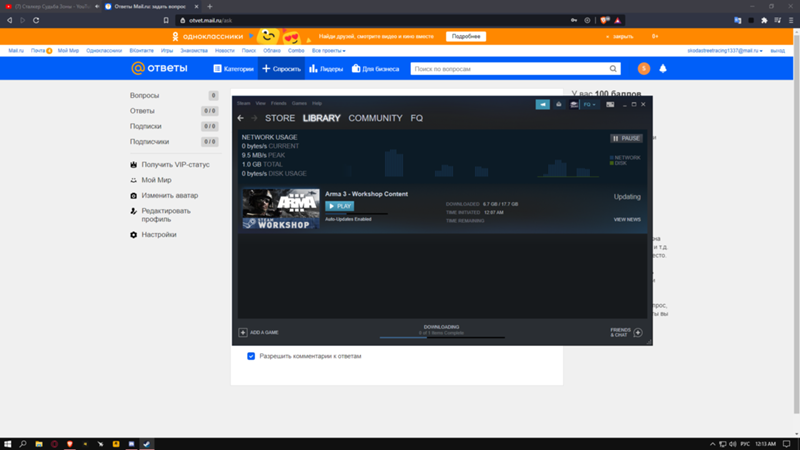Viewport: 800px width, 450px height.
Task: Open Steam from the taskbar
Action: click(x=147, y=444)
